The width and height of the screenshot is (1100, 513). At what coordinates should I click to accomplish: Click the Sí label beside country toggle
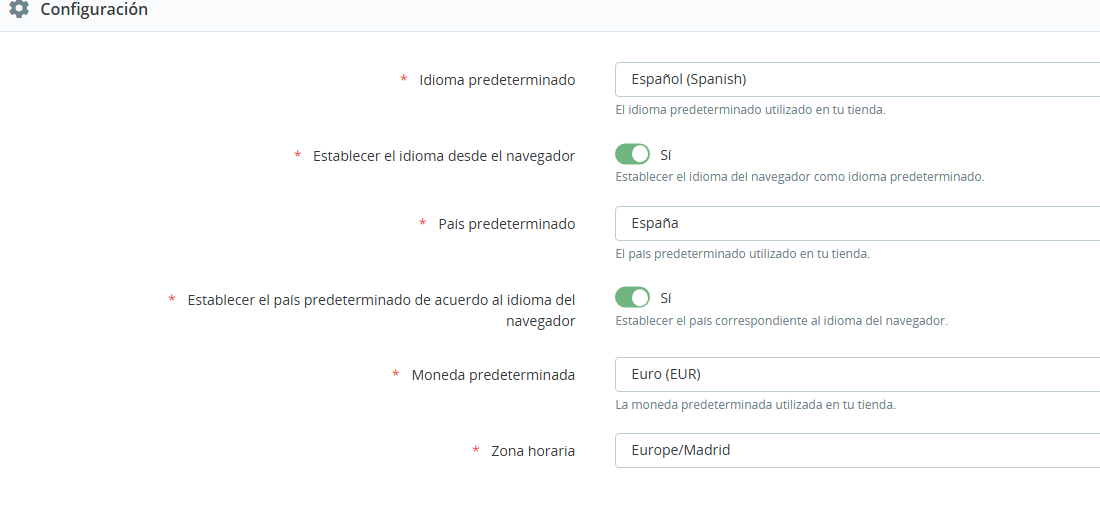click(x=666, y=298)
